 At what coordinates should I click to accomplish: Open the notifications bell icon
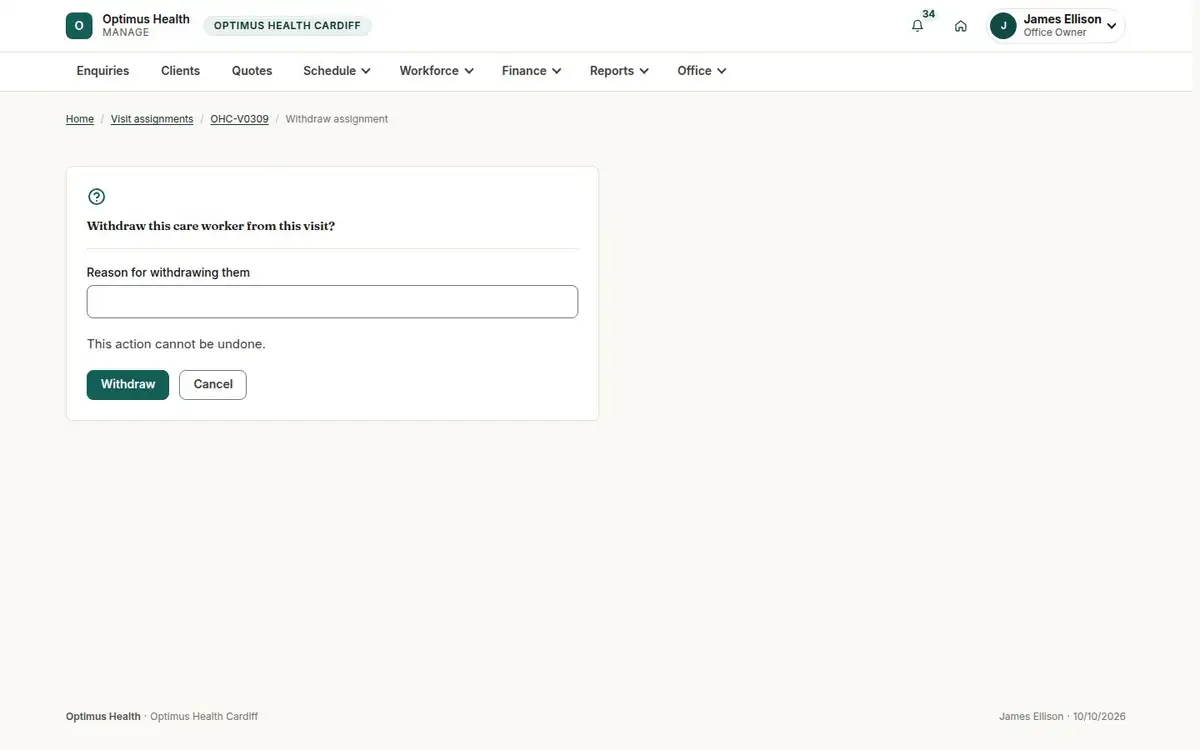917,26
